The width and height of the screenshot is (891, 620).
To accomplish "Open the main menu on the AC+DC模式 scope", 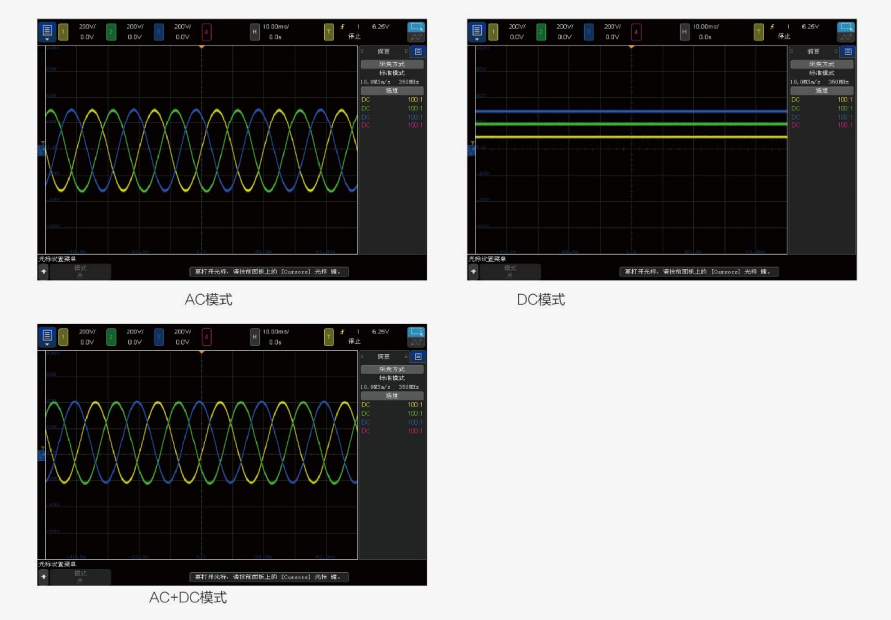I will [47, 336].
